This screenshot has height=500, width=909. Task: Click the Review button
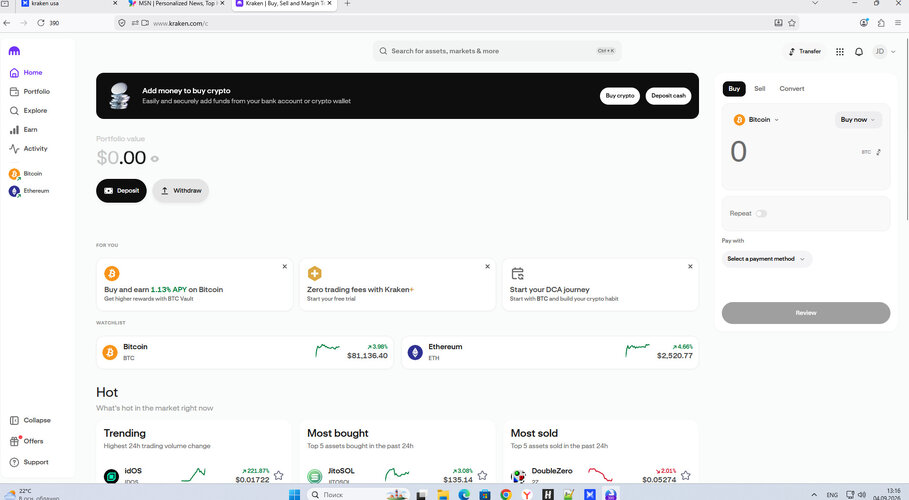[x=806, y=313]
